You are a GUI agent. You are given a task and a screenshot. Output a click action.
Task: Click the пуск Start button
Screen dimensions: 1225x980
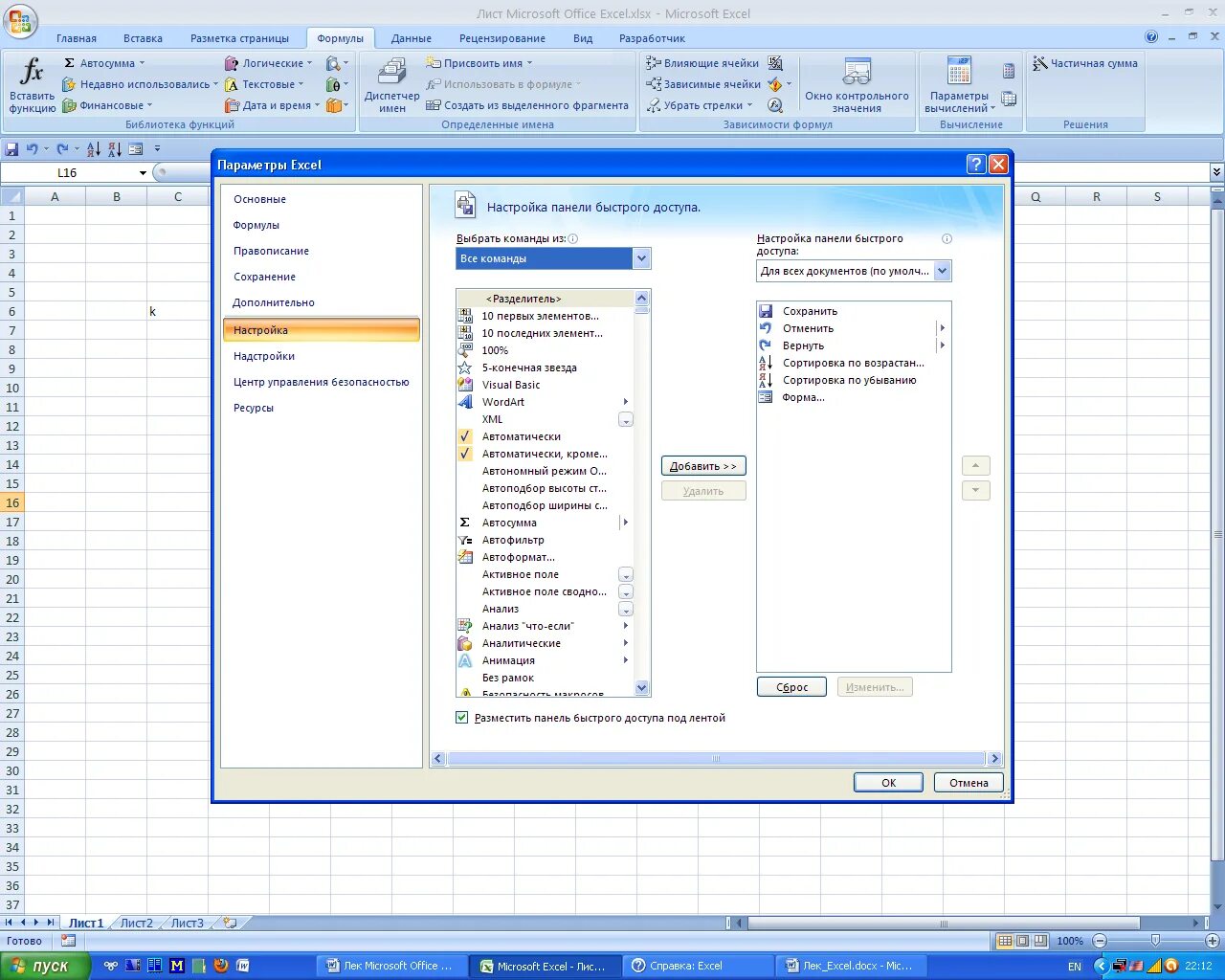44,966
